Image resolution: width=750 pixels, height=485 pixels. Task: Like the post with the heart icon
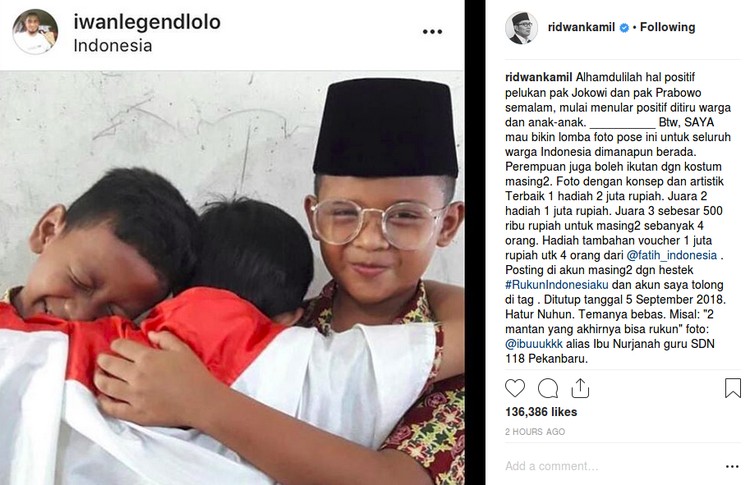tap(515, 388)
